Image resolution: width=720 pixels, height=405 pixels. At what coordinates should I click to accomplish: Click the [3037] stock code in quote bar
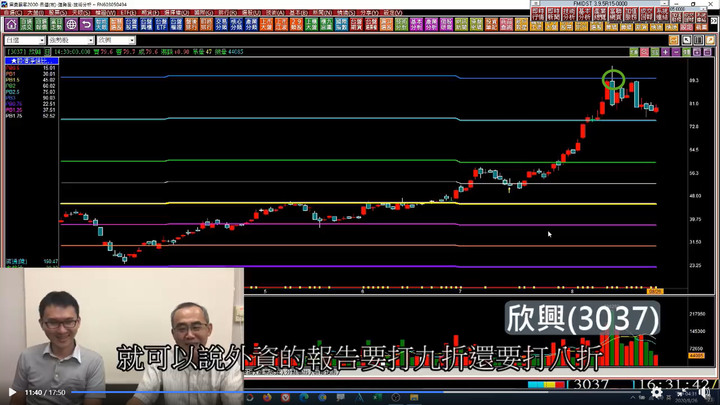tap(17, 52)
